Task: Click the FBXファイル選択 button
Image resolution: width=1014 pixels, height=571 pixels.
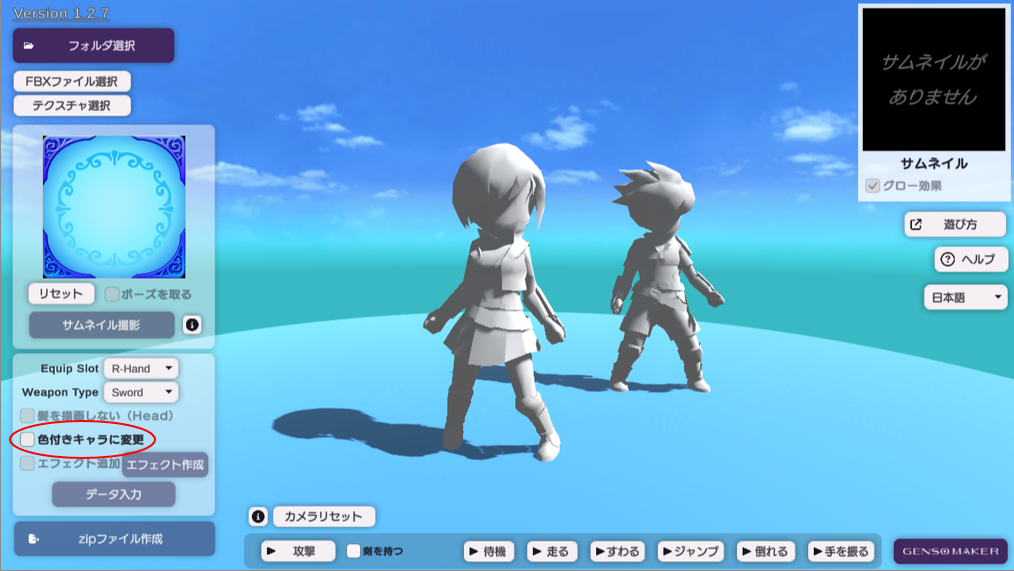Action: tap(72, 82)
